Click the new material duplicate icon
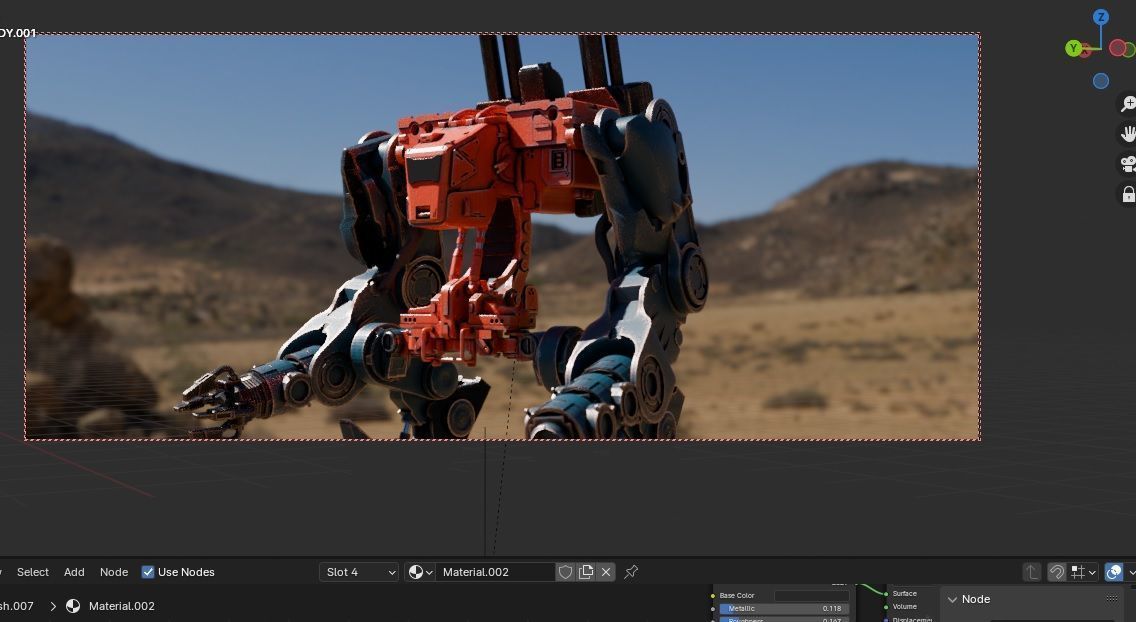 coord(585,572)
